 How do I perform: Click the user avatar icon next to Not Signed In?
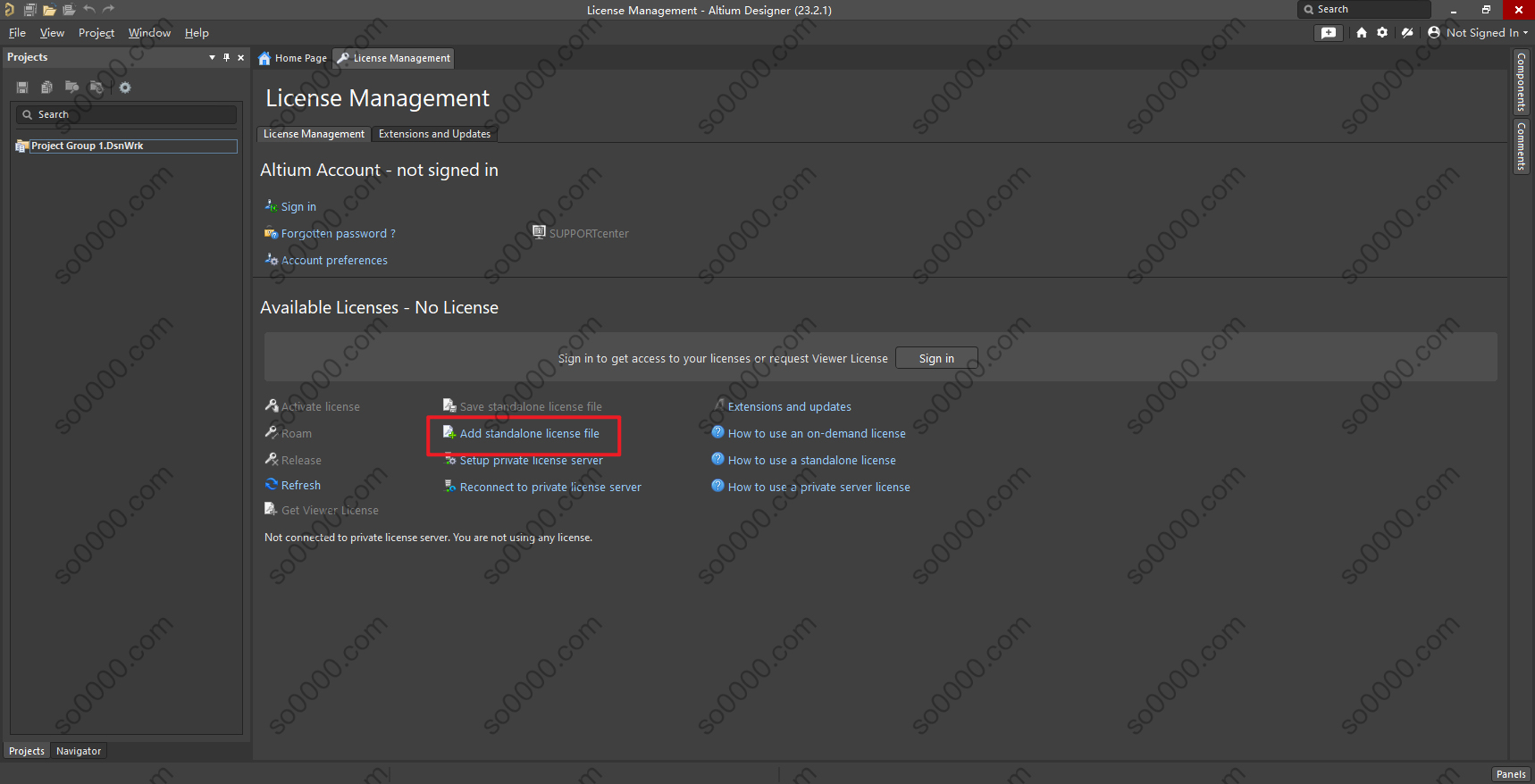click(x=1434, y=32)
